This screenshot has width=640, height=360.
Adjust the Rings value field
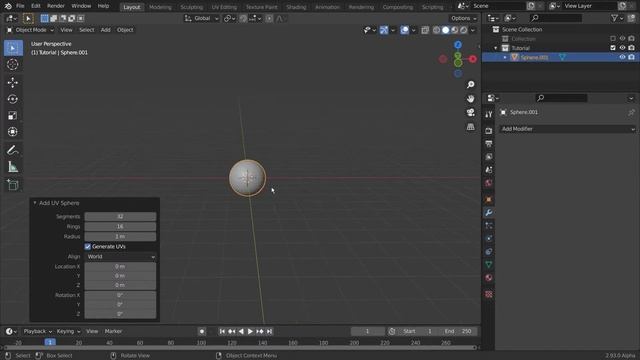pyautogui.click(x=120, y=227)
